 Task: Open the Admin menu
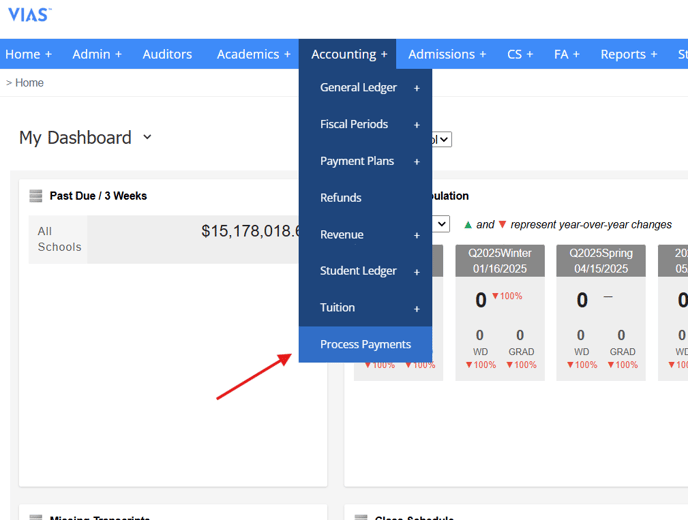point(96,54)
